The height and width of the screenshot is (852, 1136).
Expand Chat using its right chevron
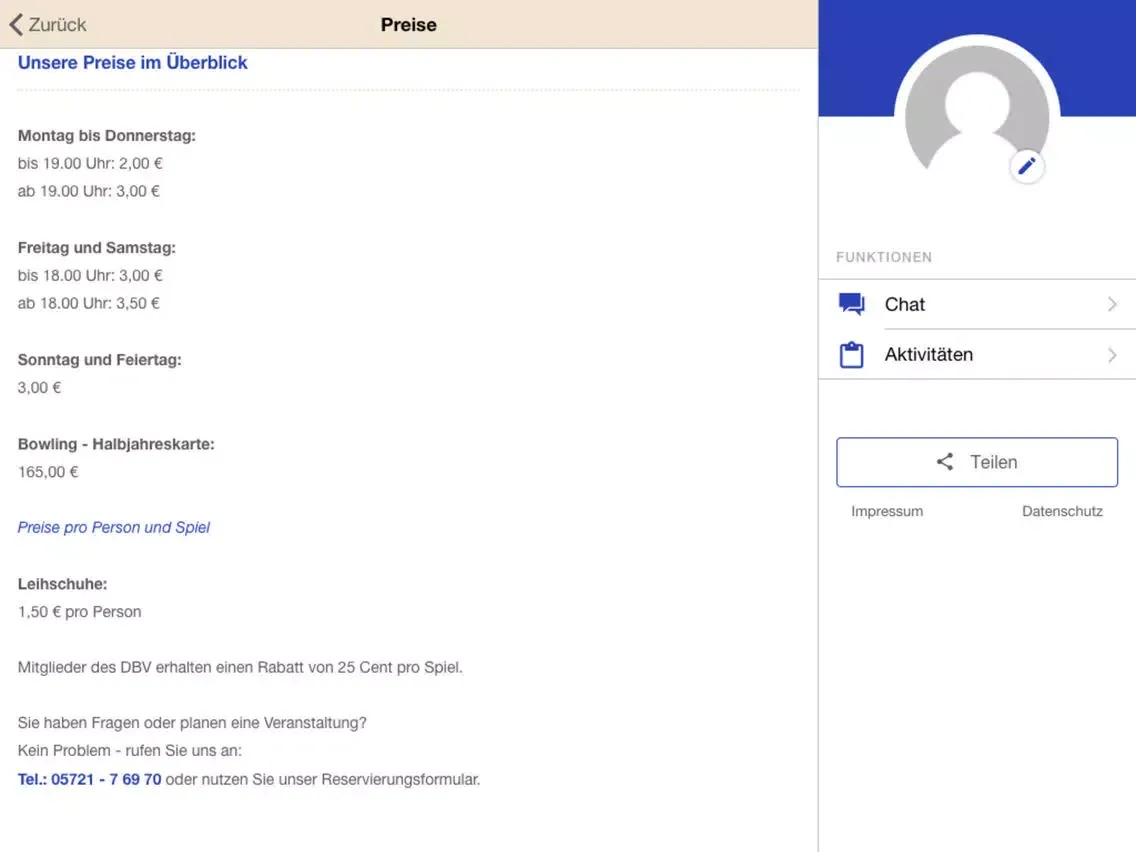click(x=1112, y=304)
